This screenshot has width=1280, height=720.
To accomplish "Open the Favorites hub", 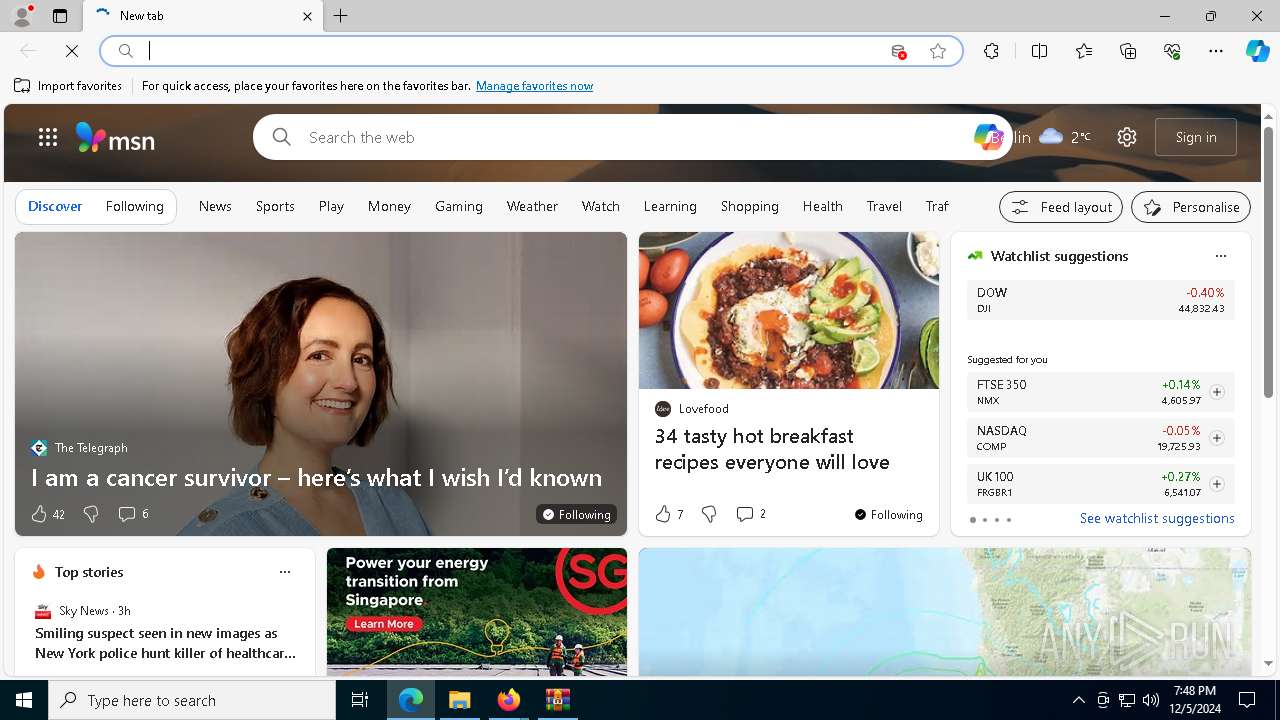I will (1084, 51).
